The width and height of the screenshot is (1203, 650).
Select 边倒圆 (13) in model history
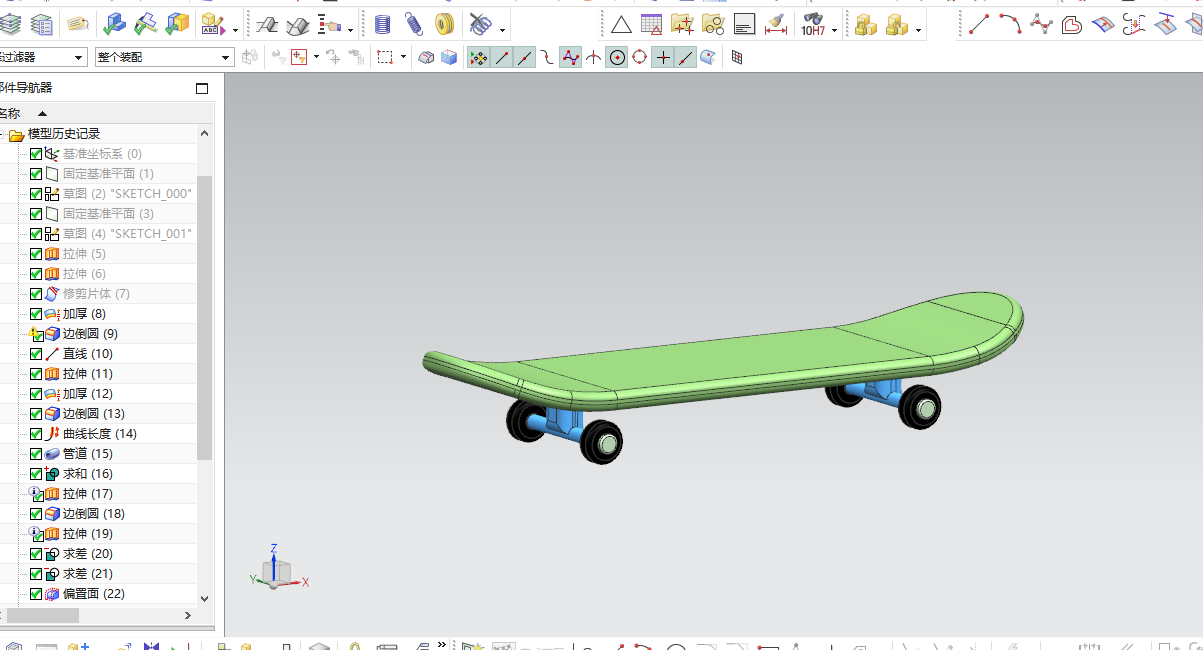(x=94, y=414)
